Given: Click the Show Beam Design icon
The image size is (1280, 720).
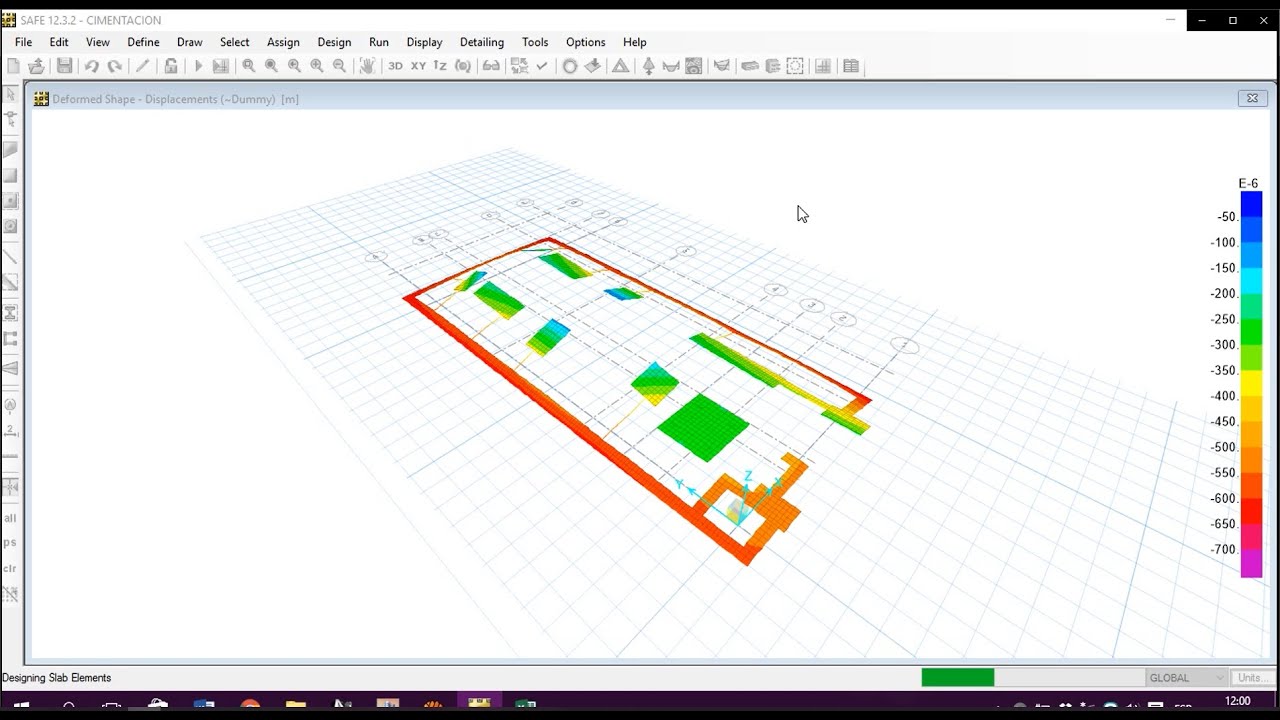Looking at the screenshot, I should 772,66.
